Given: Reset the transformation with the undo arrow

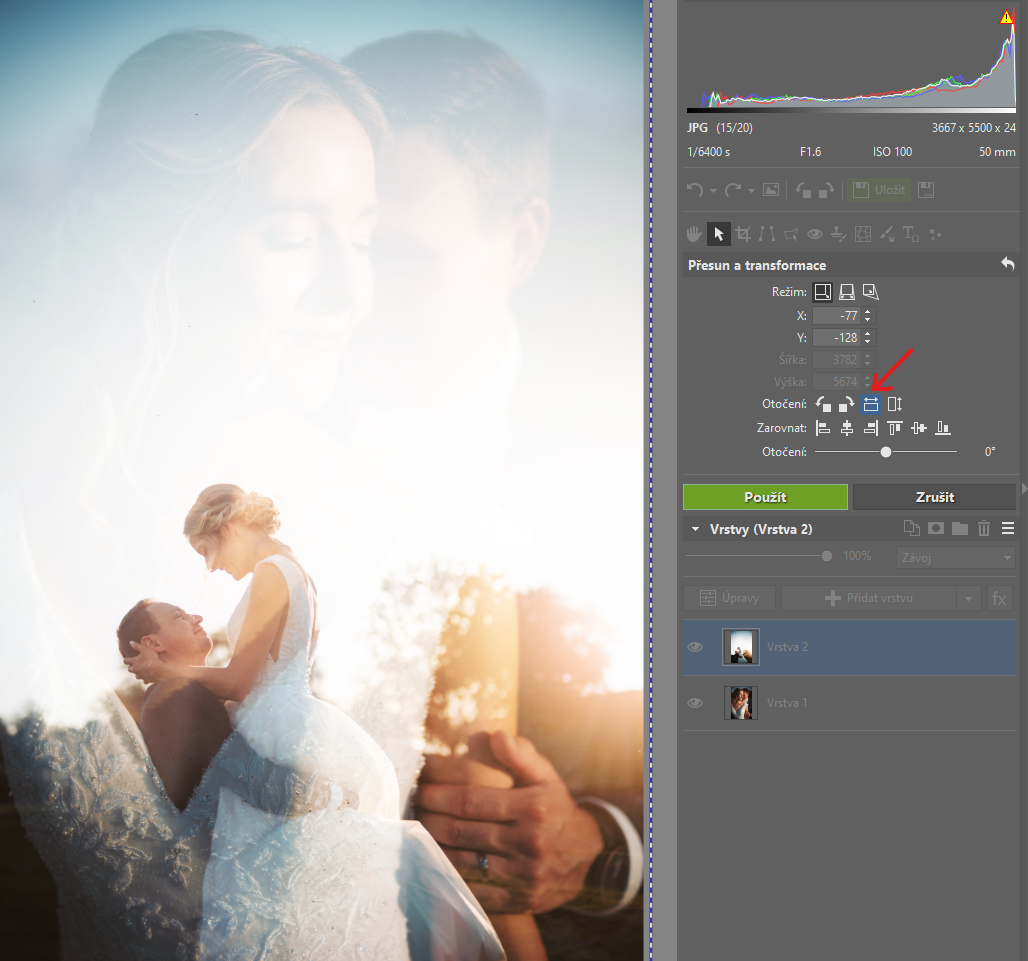Looking at the screenshot, I should 1007,265.
